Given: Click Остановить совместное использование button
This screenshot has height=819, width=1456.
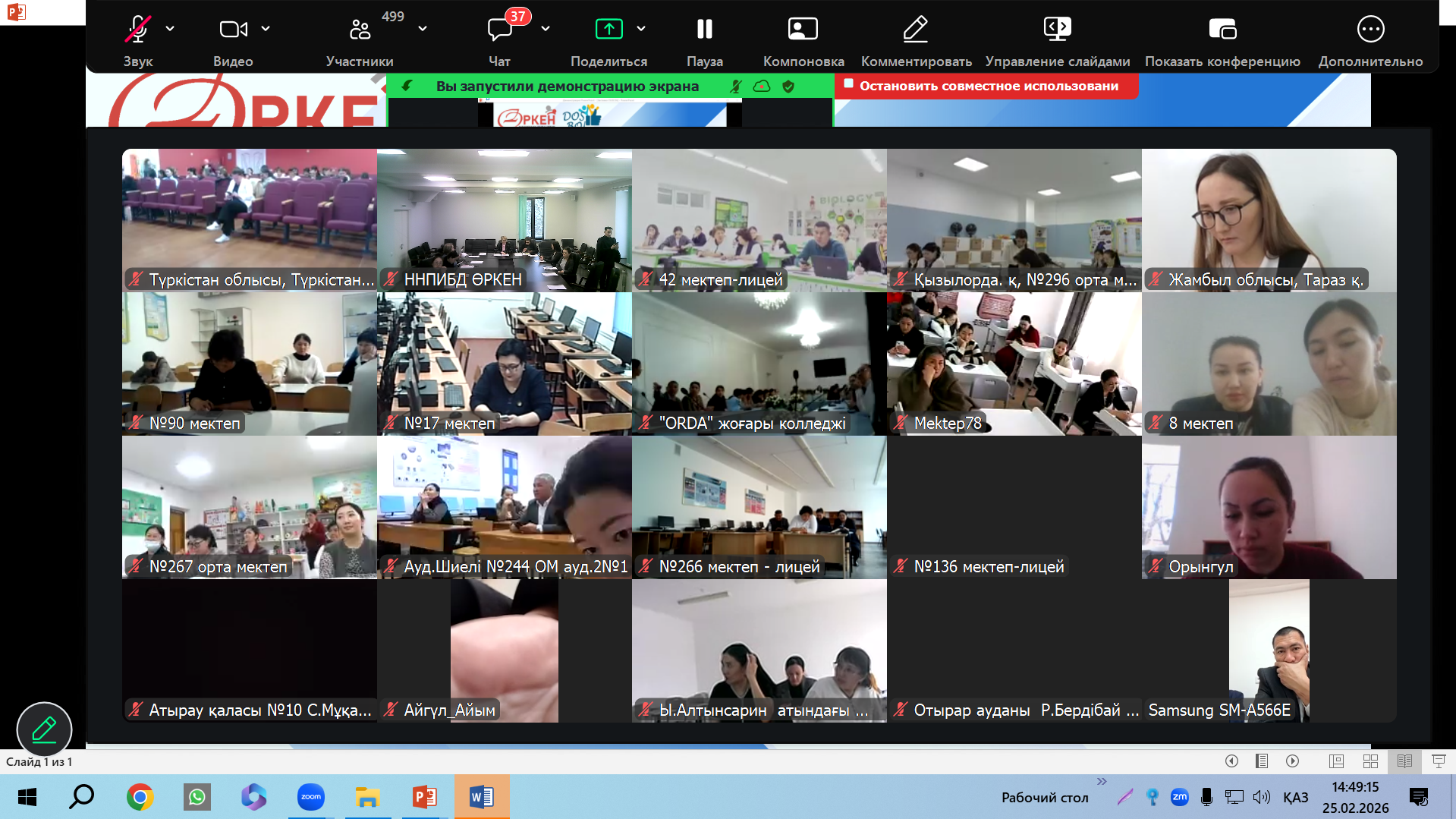Looking at the screenshot, I should [x=987, y=86].
